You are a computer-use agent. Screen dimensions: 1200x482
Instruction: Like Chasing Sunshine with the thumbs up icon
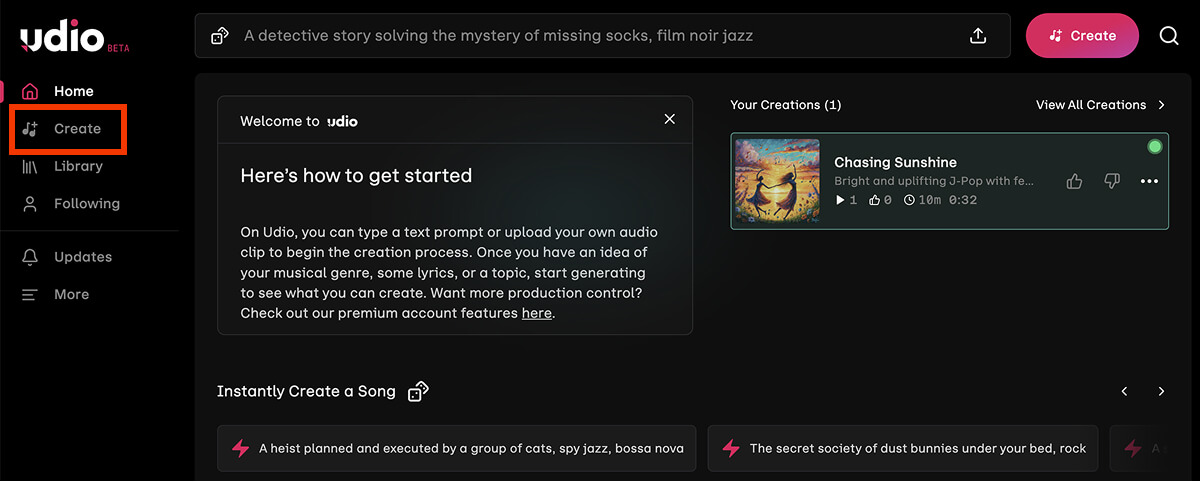1075,181
